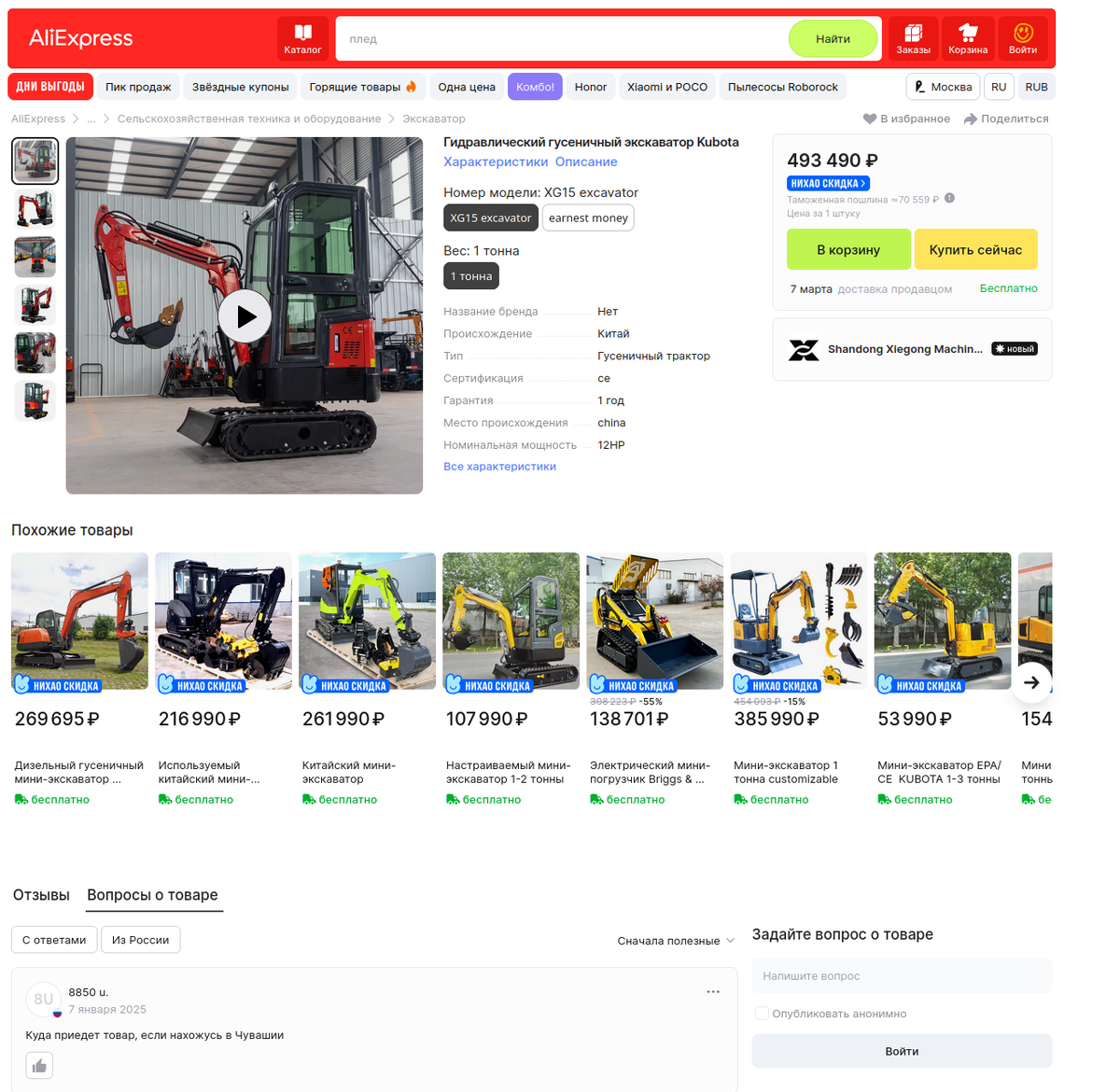Like the question from 8850 u.
This screenshot has height=1092, width=1120.
(39, 1066)
